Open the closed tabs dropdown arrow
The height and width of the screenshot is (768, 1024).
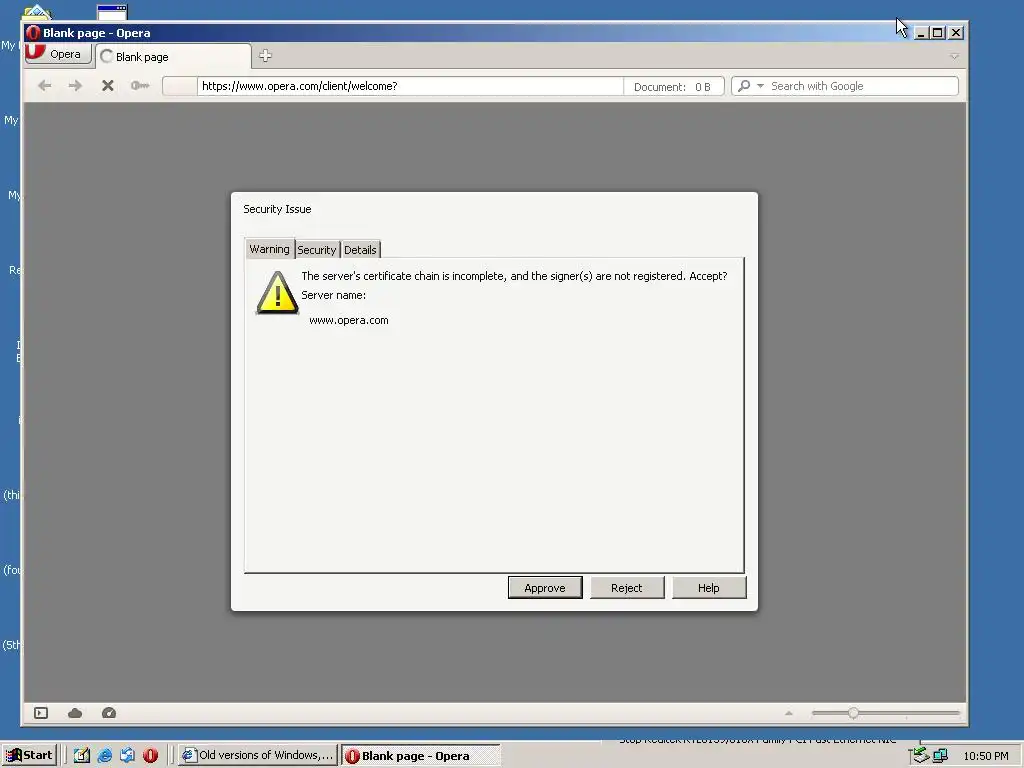tap(954, 57)
